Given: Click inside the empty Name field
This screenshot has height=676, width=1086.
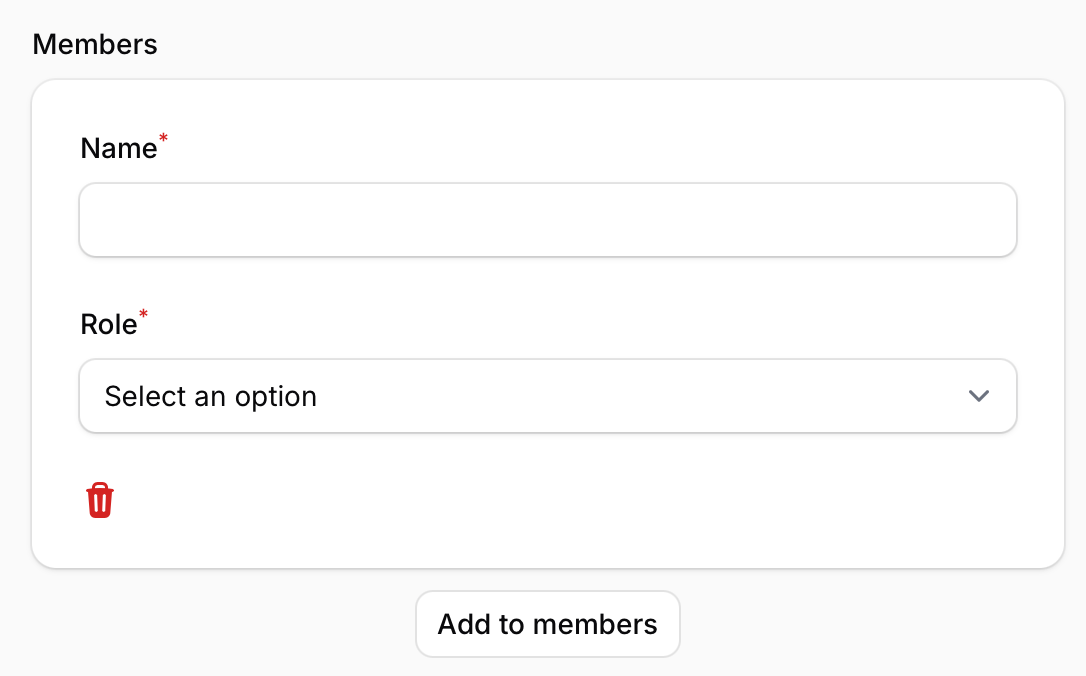Looking at the screenshot, I should (x=547, y=220).
